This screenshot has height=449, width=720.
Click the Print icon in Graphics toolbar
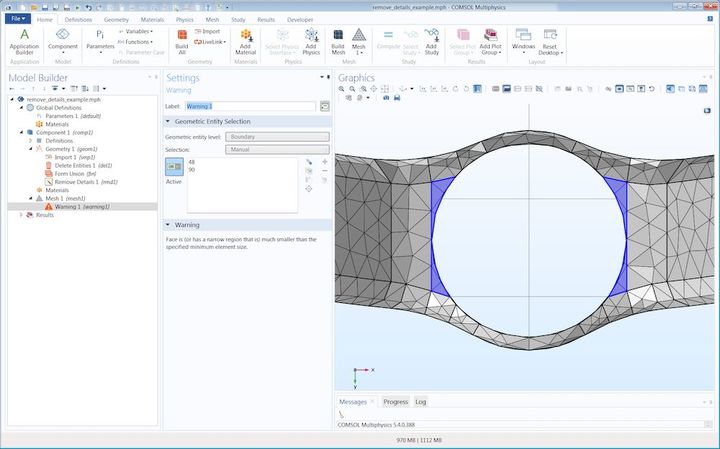pyautogui.click(x=397, y=98)
